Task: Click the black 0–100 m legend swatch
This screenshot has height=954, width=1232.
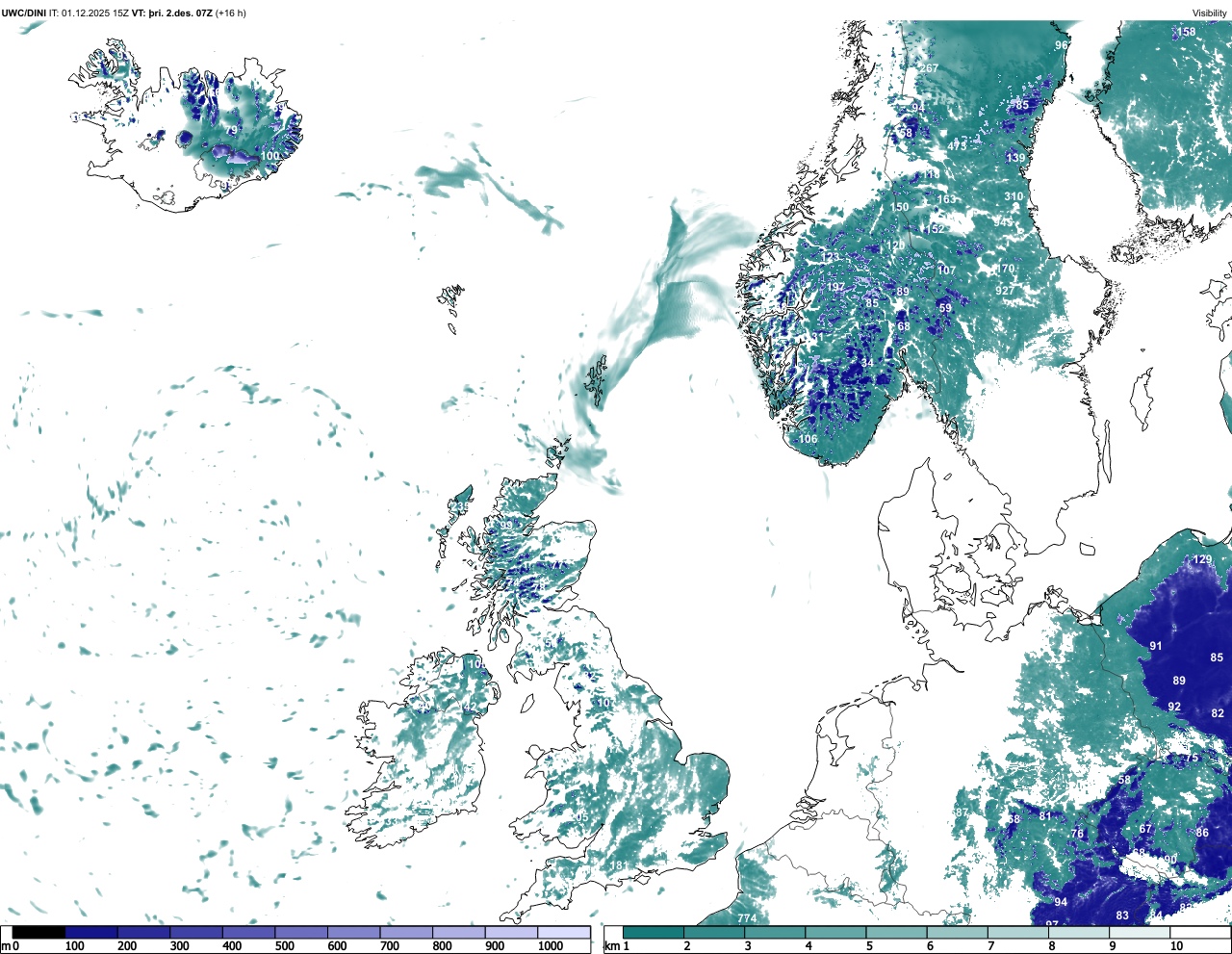Action: [x=39, y=932]
